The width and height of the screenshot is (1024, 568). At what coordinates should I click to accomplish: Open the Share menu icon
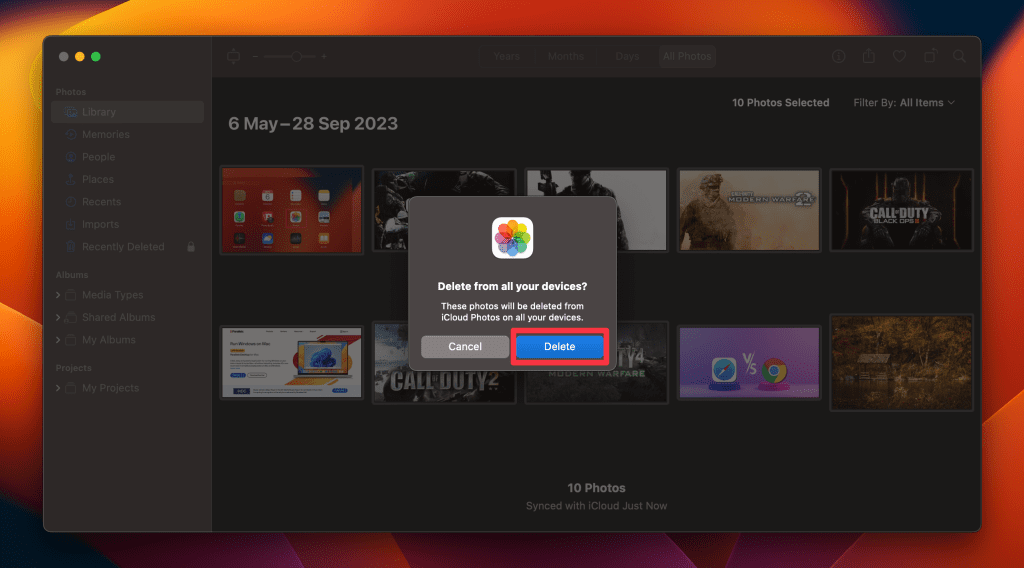tap(869, 56)
